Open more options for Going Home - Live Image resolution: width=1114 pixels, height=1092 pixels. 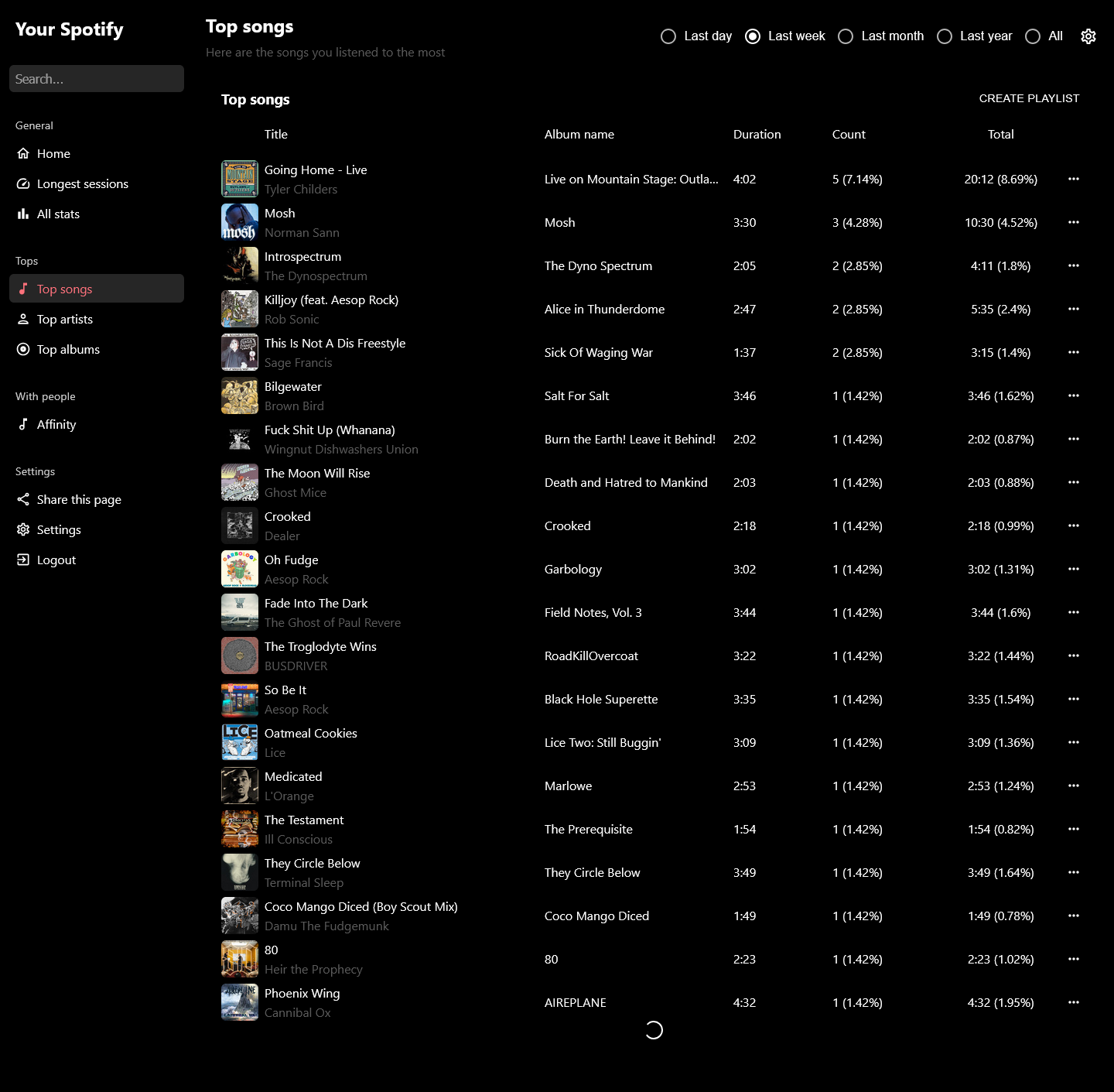pyautogui.click(x=1074, y=179)
